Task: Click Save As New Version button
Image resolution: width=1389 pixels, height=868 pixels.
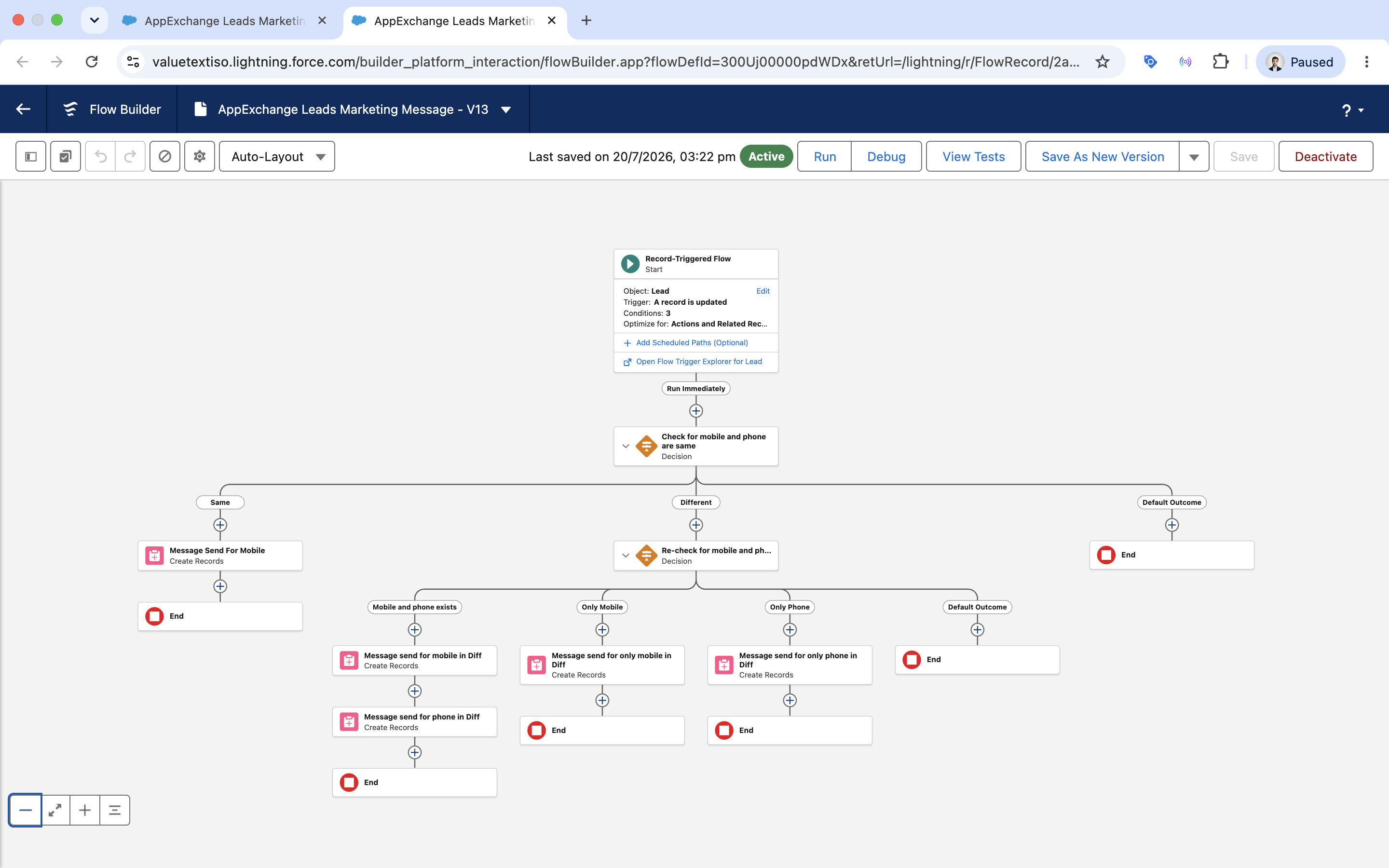Action: 1103,156
